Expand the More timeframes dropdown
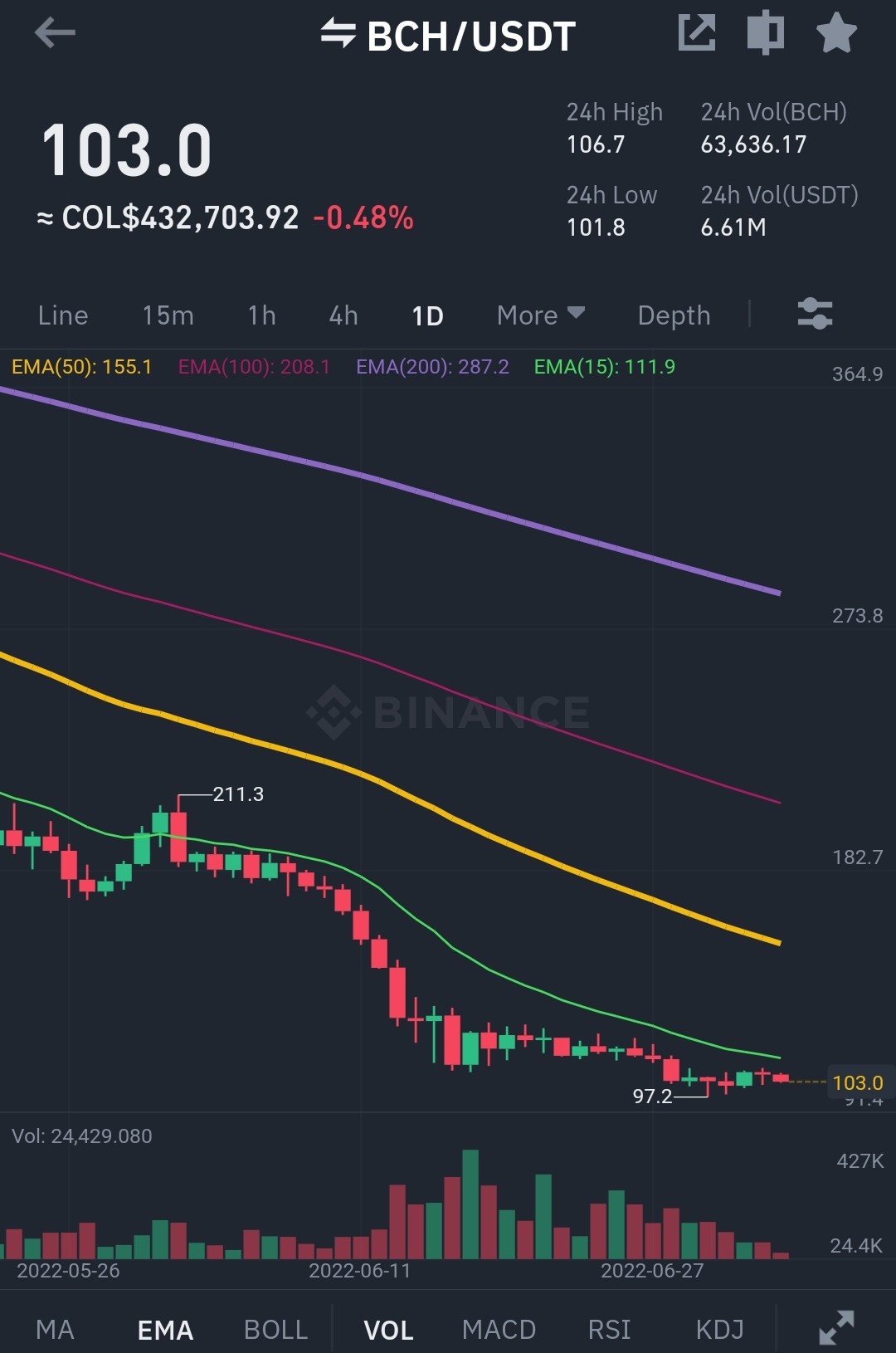Image resolution: width=896 pixels, height=1353 pixels. pos(541,315)
